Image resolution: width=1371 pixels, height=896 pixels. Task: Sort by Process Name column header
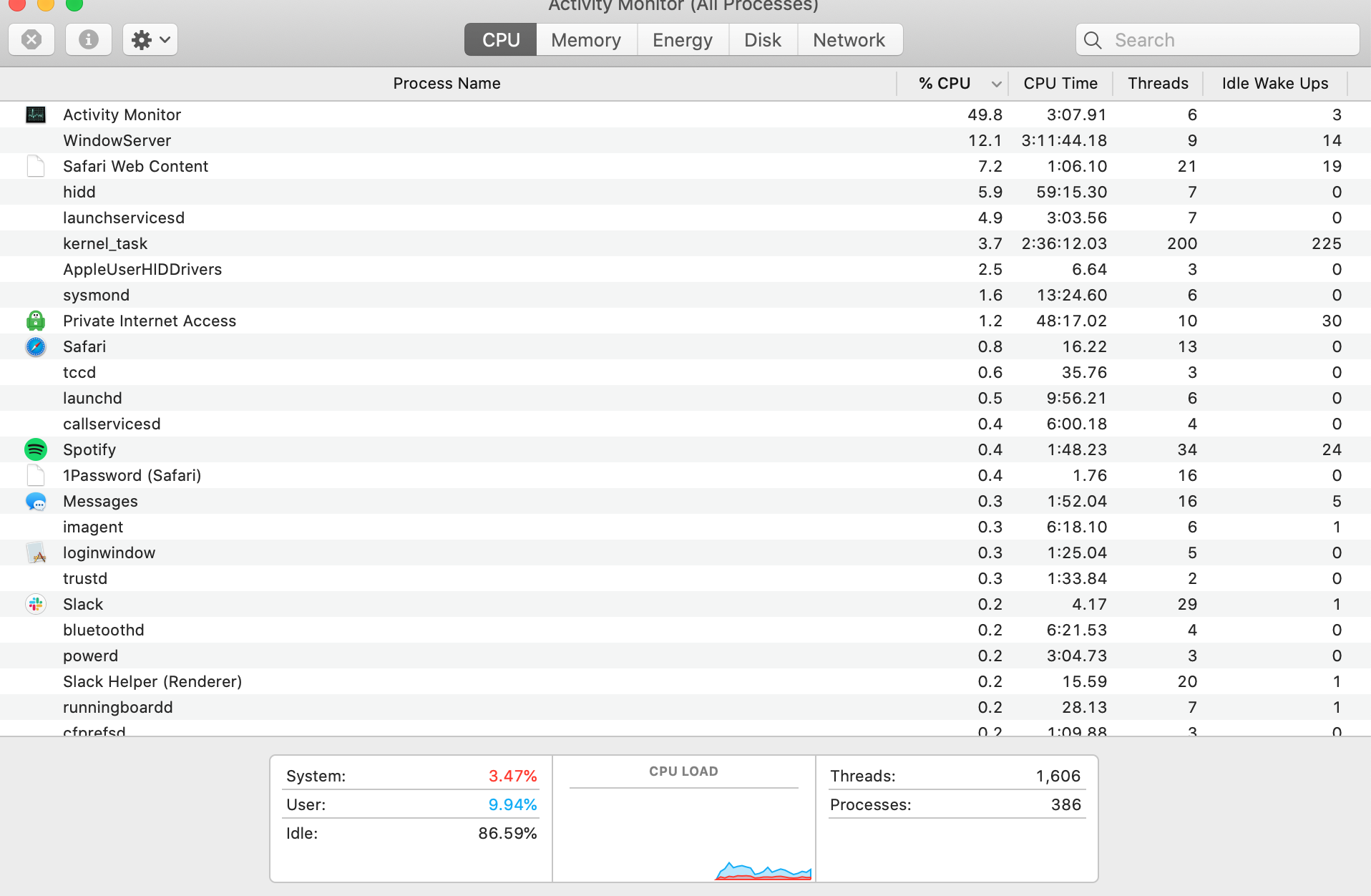[x=447, y=83]
